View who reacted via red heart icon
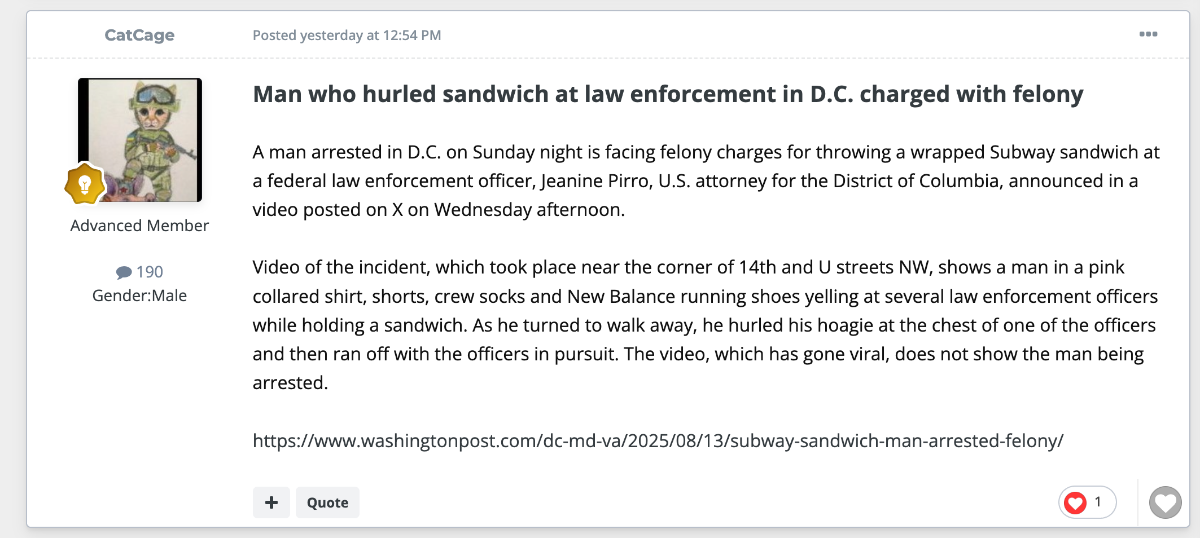This screenshot has width=1200, height=538. pos(1075,502)
